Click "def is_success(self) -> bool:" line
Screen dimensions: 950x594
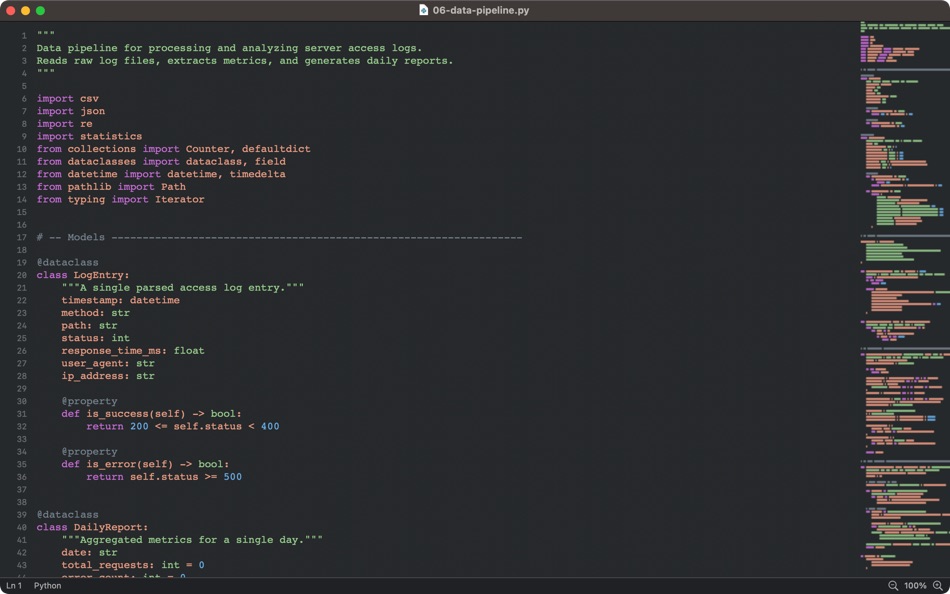click(x=151, y=414)
